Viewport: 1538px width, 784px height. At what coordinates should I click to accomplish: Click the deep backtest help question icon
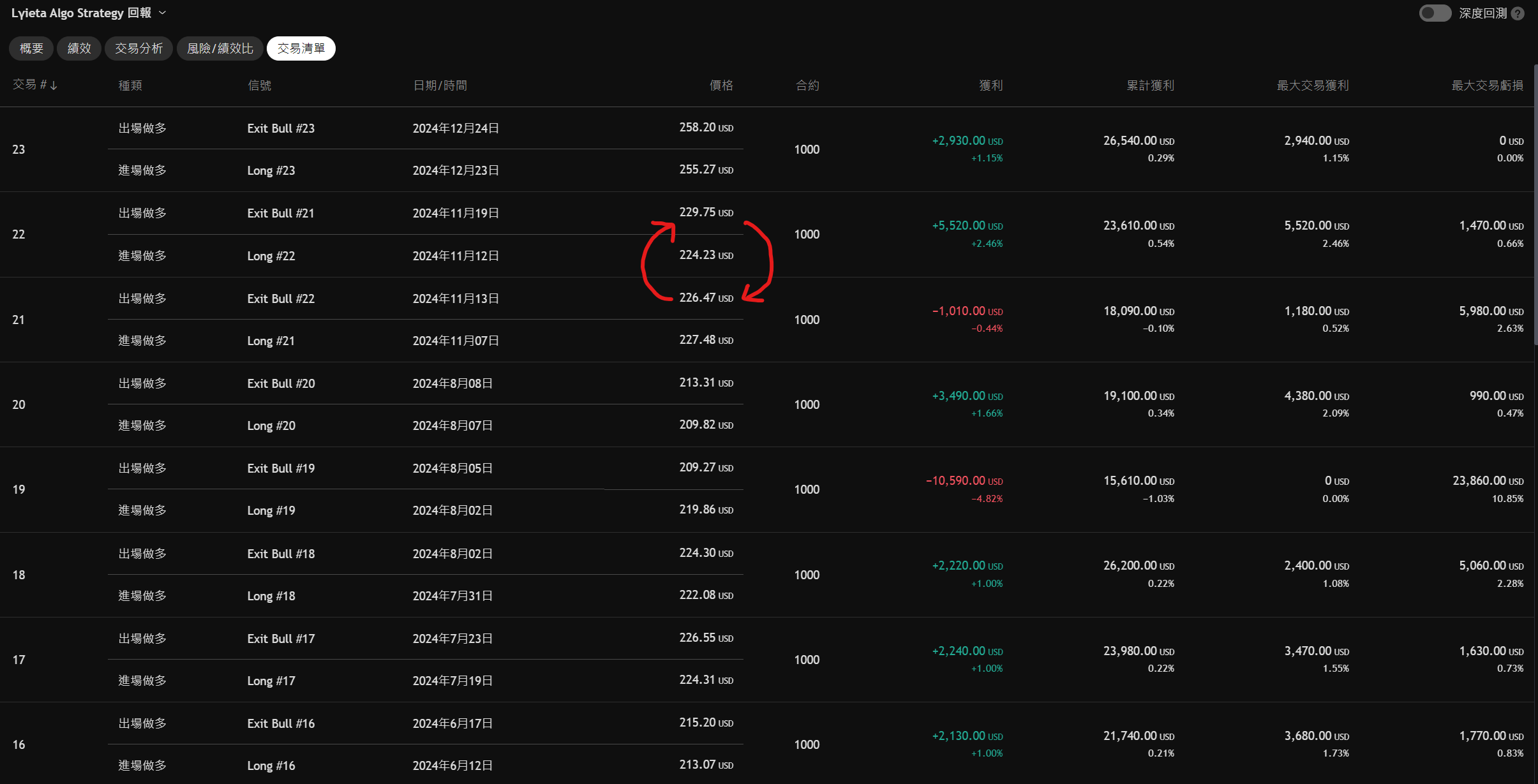point(1518,13)
